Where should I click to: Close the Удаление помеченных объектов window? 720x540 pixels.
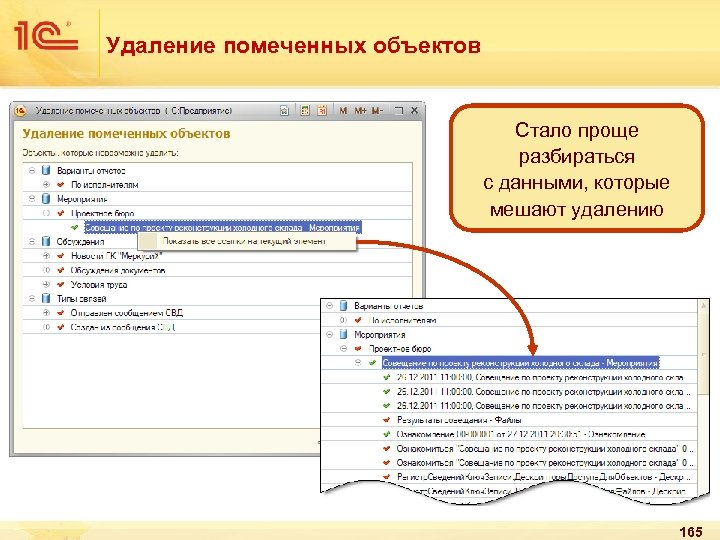coord(414,111)
